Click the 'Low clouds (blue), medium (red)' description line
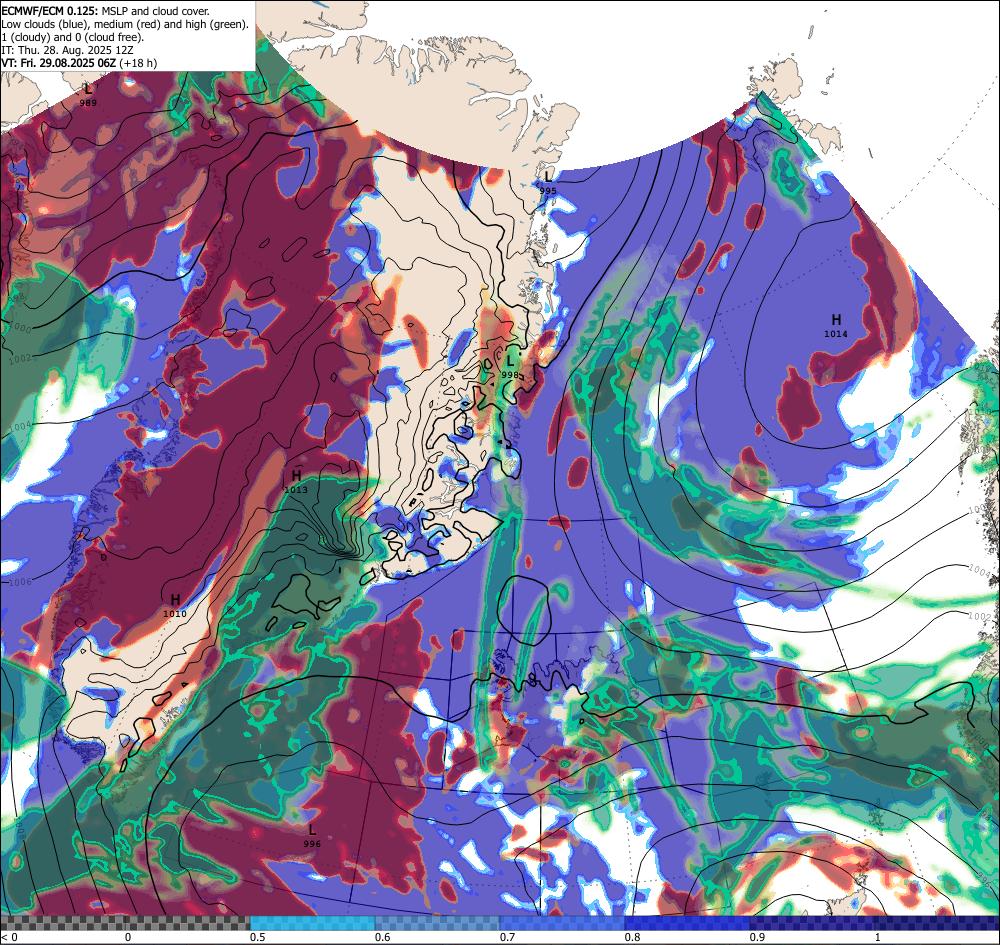Viewport: 1000px width, 945px height. [x=125, y=24]
